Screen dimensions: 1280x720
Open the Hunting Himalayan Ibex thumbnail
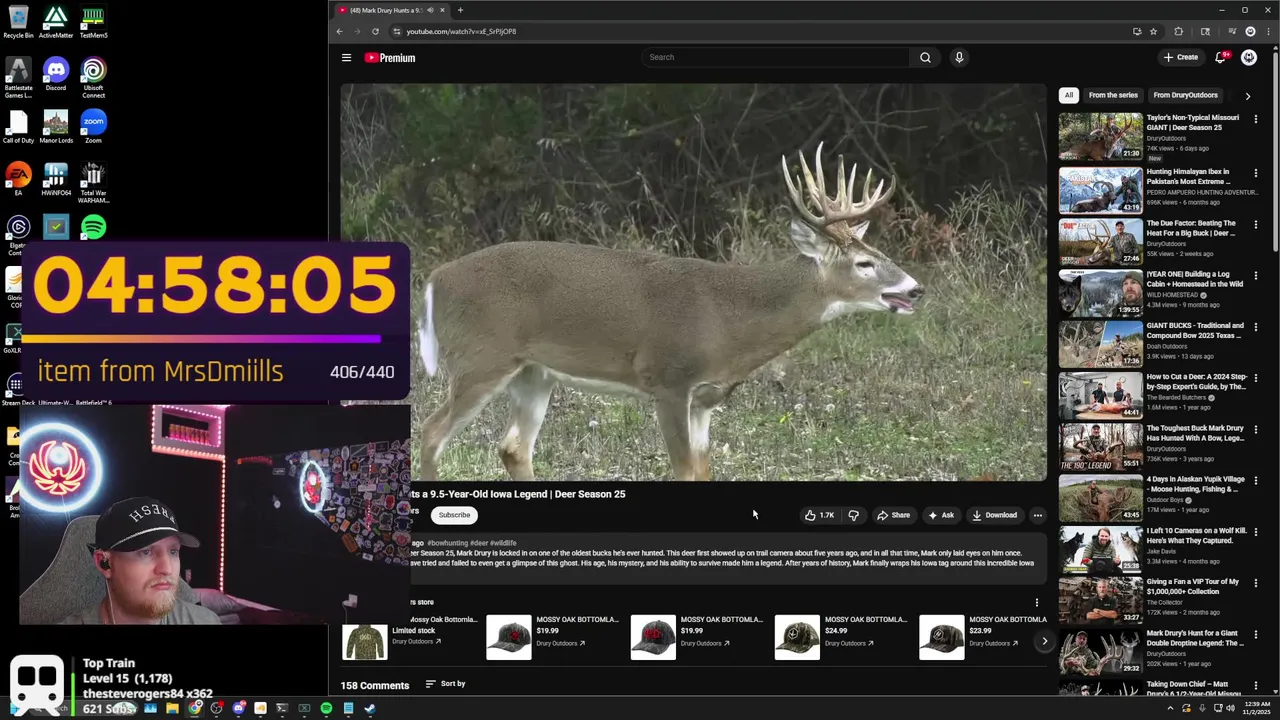(x=1100, y=190)
